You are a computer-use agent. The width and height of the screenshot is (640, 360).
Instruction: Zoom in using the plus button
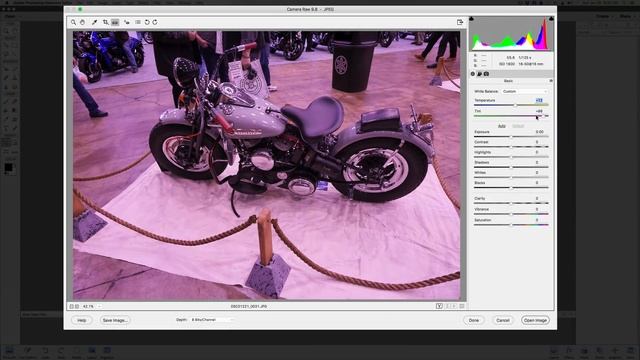(x=77, y=306)
